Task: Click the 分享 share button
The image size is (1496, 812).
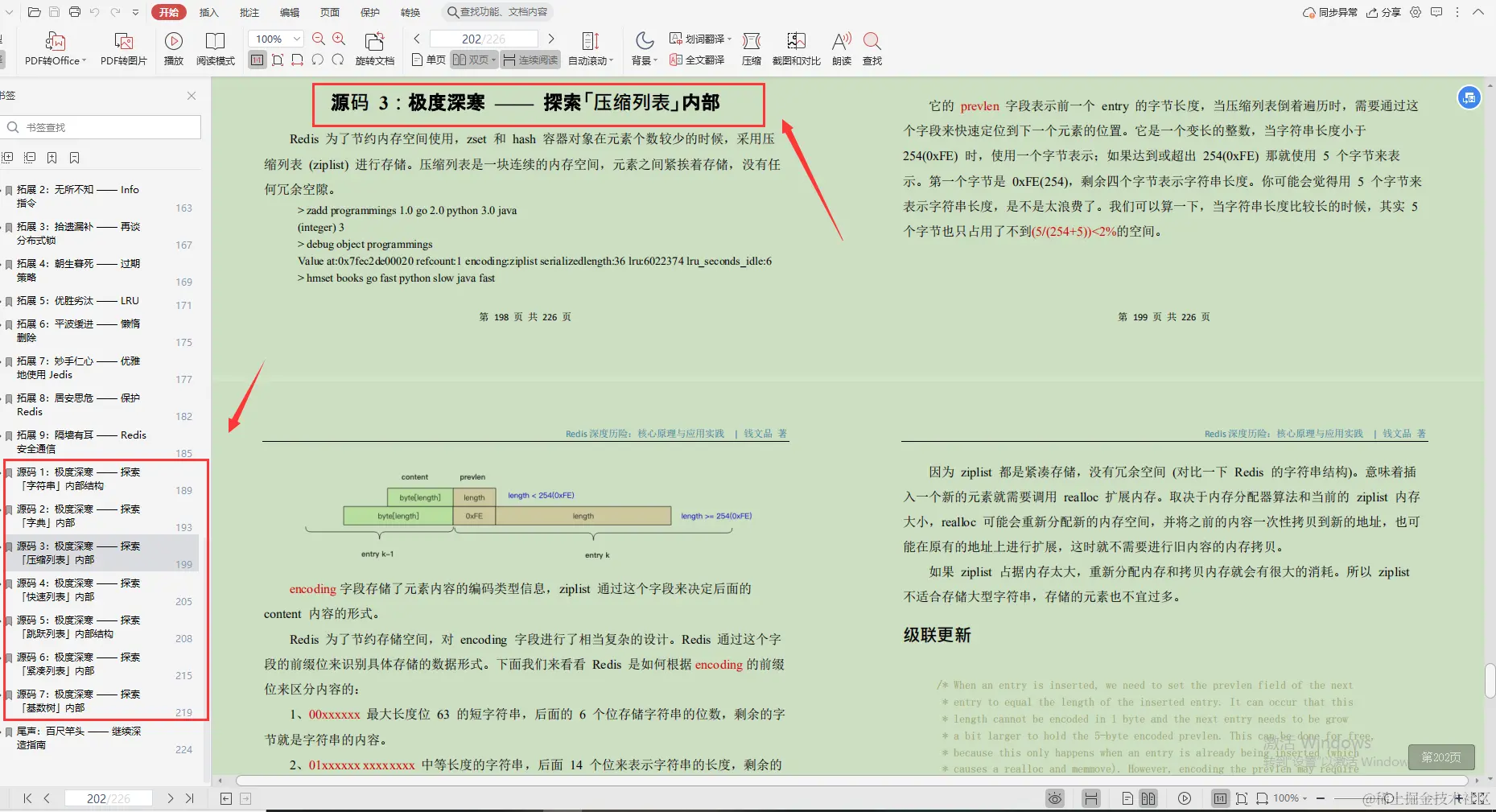Action: [1383, 12]
